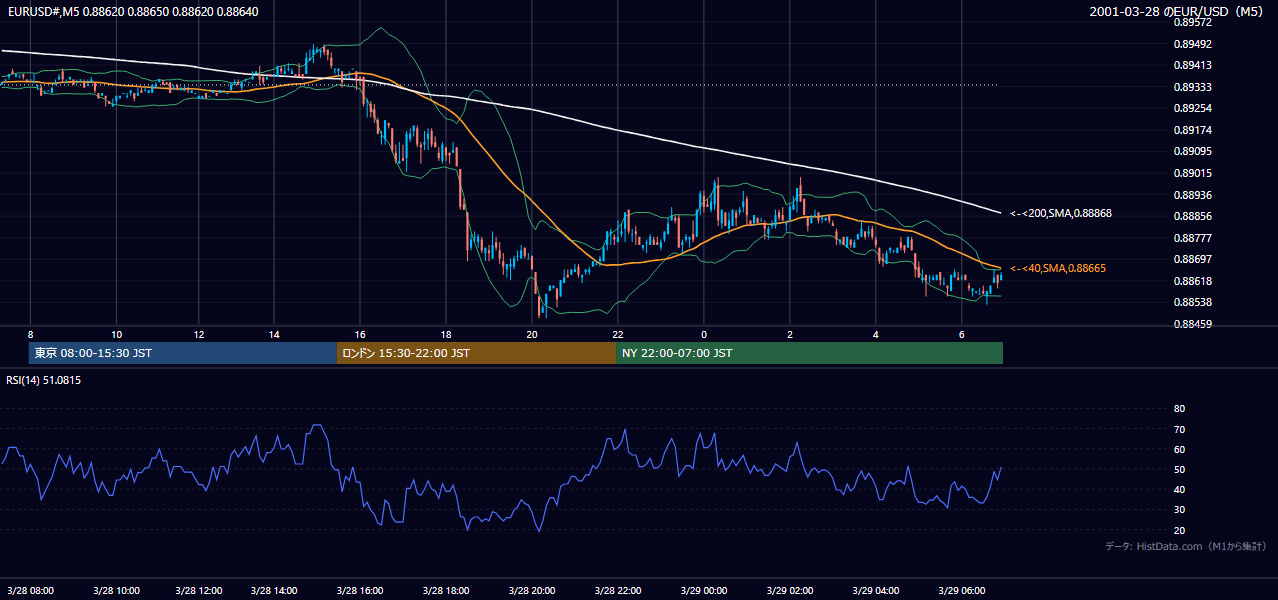This screenshot has height=600, width=1278.
Task: Select the Tokyo 08:00-15:30 JST session bar
Action: 183,353
